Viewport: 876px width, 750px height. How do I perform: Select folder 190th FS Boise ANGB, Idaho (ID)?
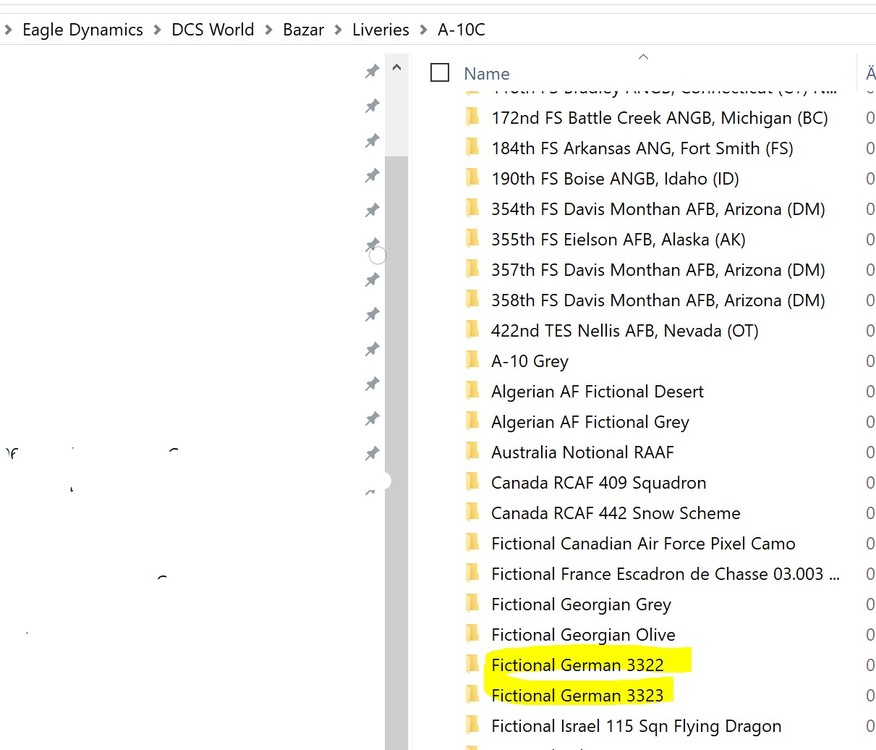[x=615, y=179]
